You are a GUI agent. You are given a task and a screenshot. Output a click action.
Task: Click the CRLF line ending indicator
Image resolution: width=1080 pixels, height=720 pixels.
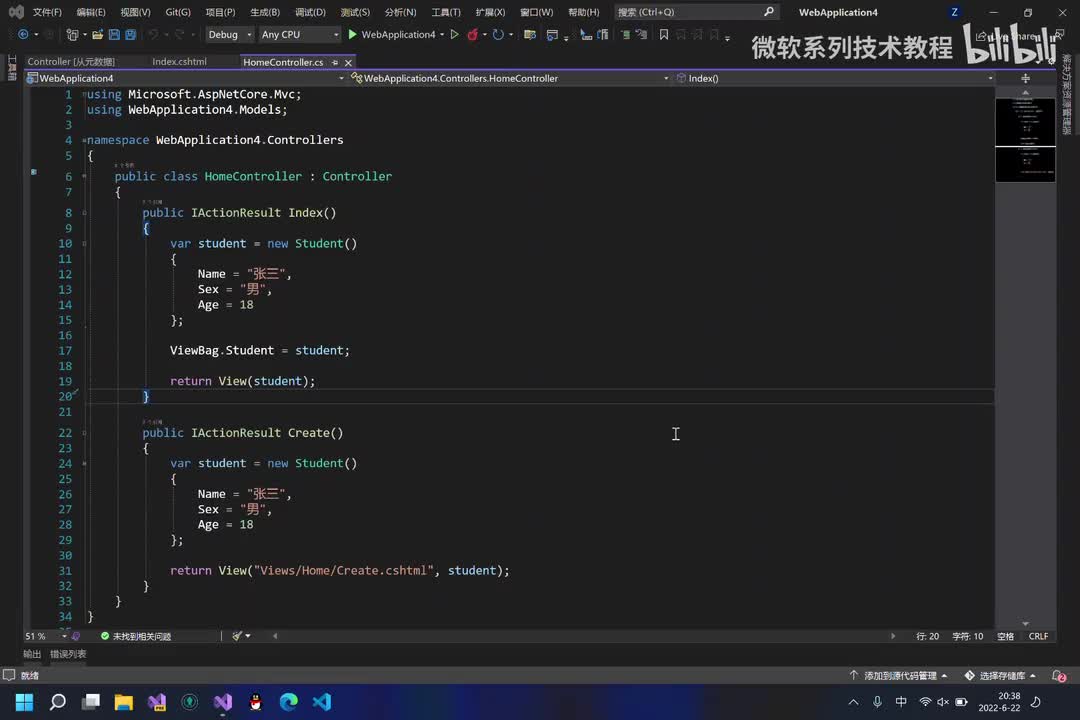[1038, 636]
